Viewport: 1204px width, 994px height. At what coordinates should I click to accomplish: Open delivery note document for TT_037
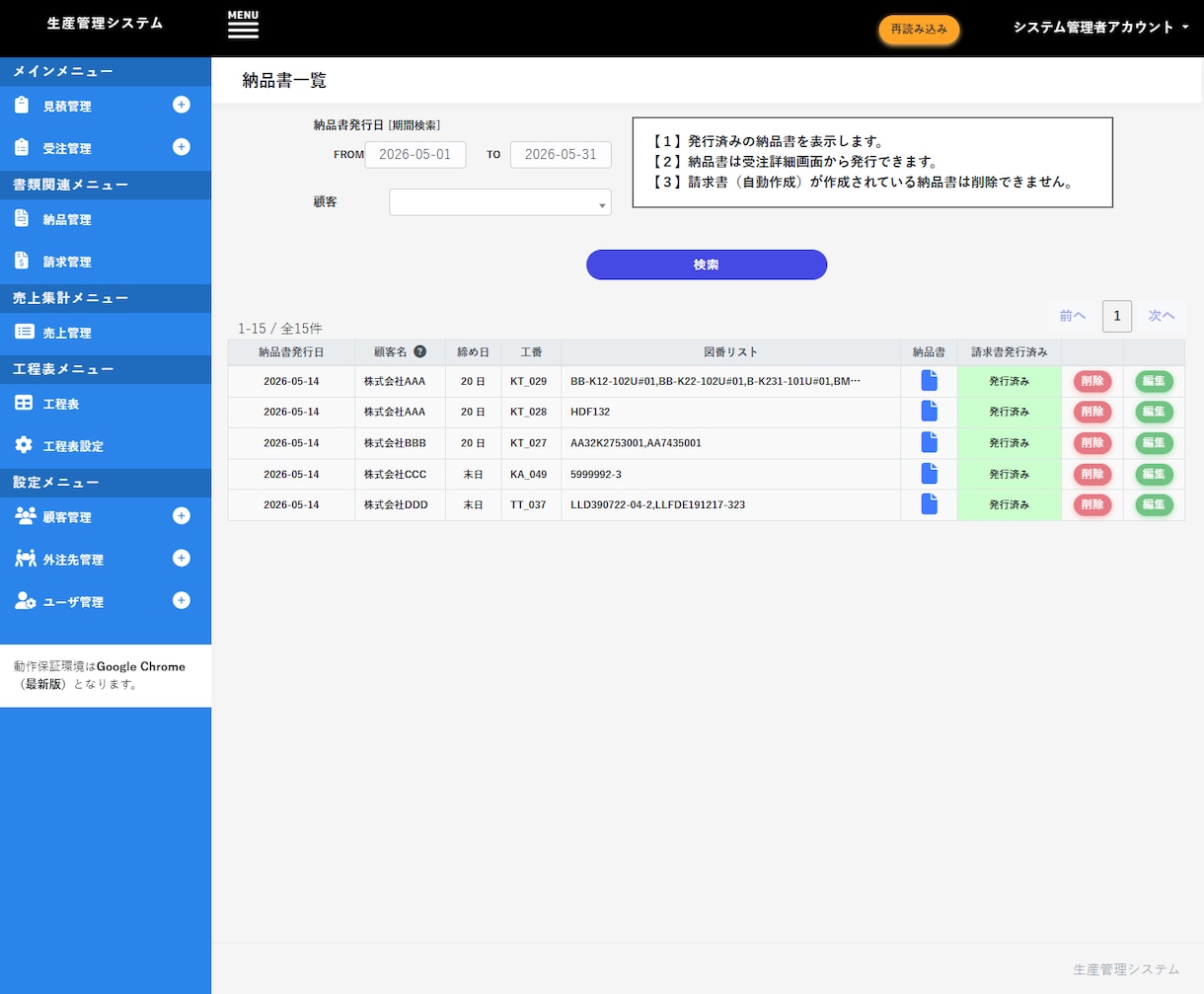click(x=929, y=504)
